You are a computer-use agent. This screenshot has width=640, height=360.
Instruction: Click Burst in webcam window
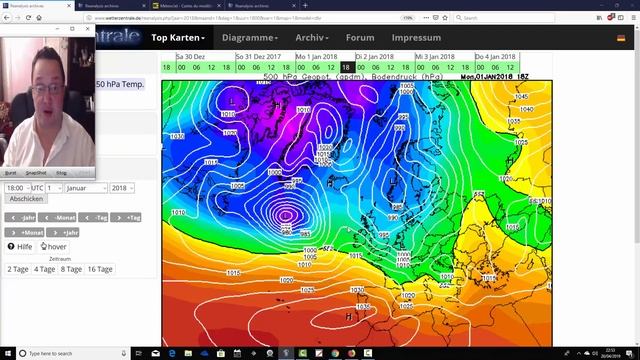(10, 173)
